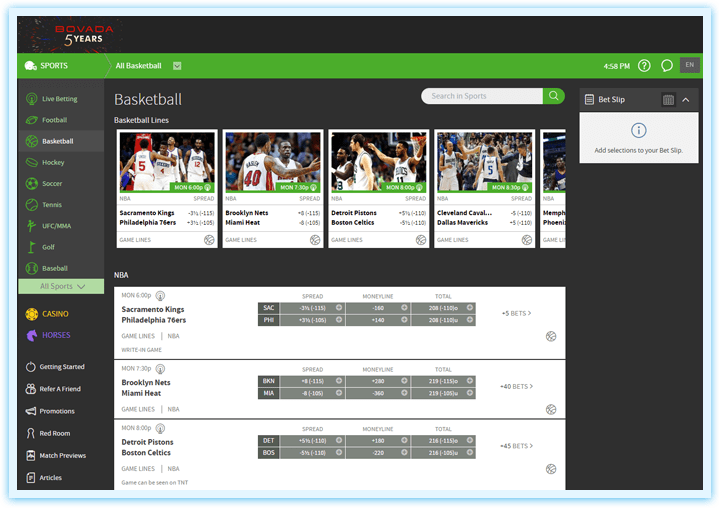The height and width of the screenshot is (509, 719).
Task: Add MIA spread -8 (-105) selection
Action: (313, 393)
